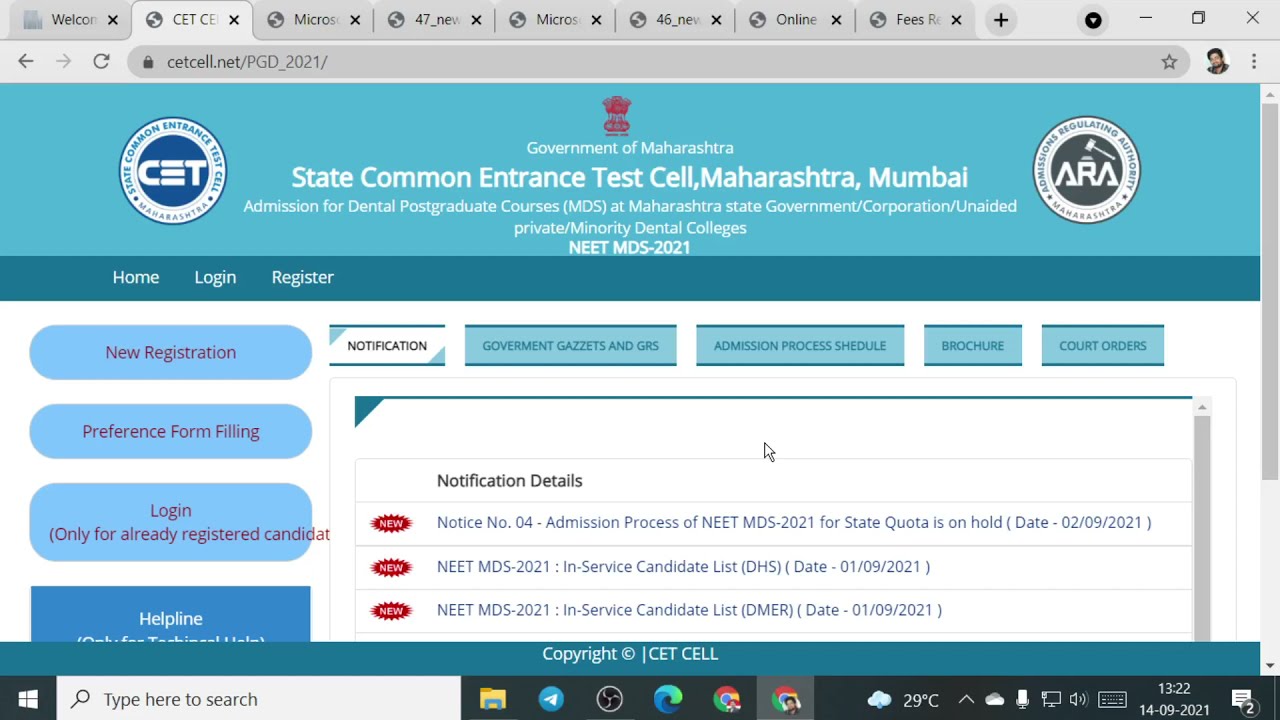Reload the page with the refresh icon
The width and height of the screenshot is (1280, 720).
click(101, 62)
